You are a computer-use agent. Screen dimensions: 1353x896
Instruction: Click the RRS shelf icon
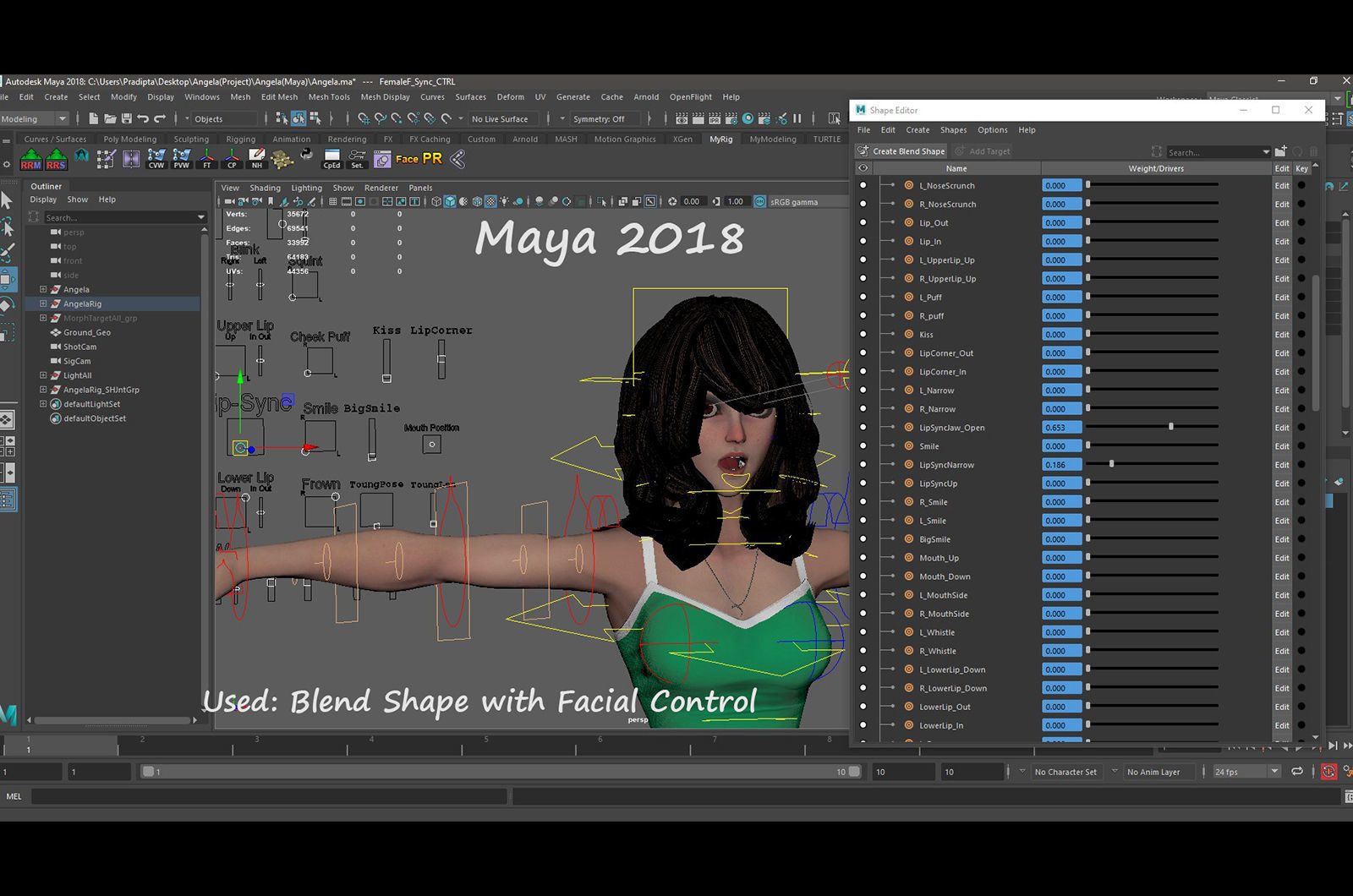pos(57,159)
